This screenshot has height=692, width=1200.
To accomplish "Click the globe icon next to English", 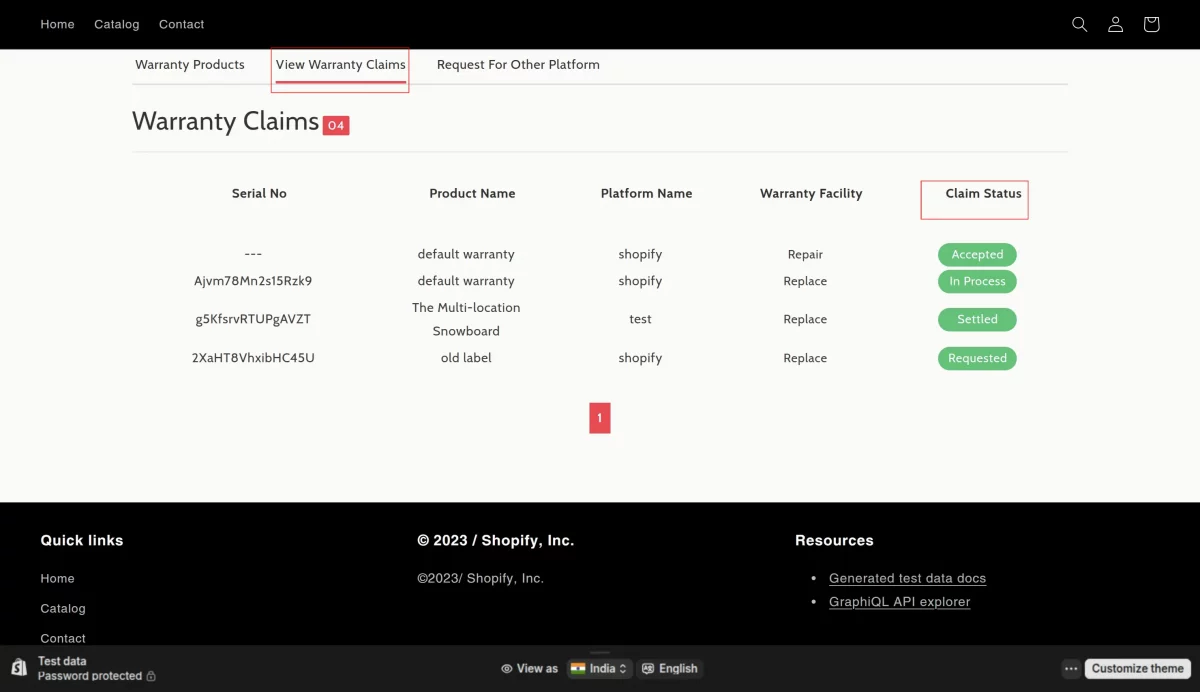I will point(649,668).
